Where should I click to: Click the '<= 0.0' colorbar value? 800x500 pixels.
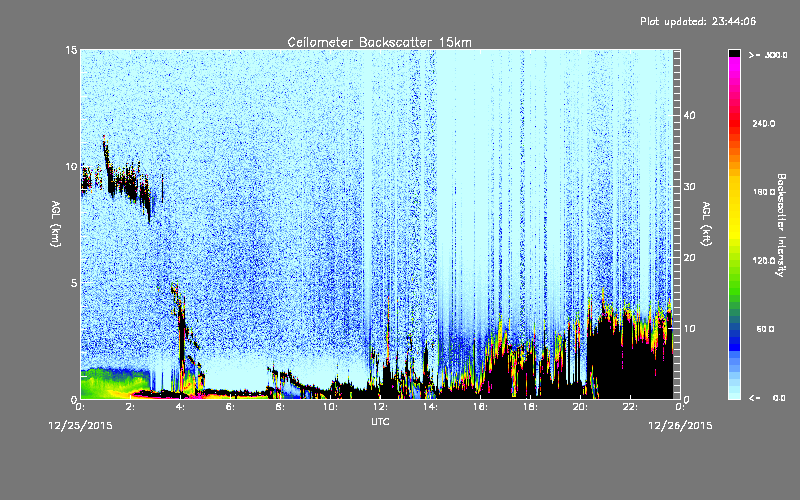click(x=767, y=397)
